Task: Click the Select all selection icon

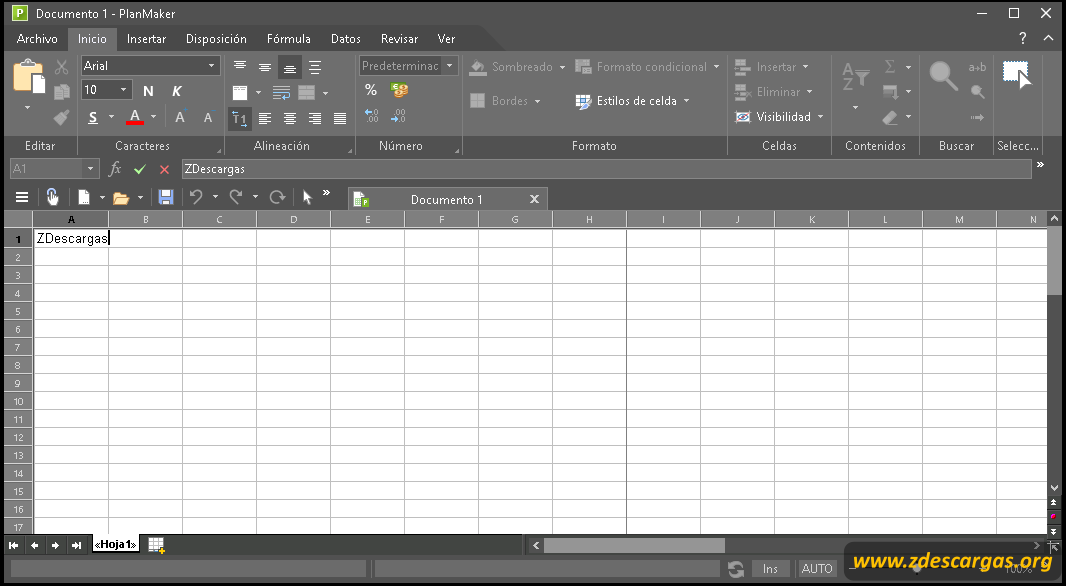Action: coord(1017,75)
